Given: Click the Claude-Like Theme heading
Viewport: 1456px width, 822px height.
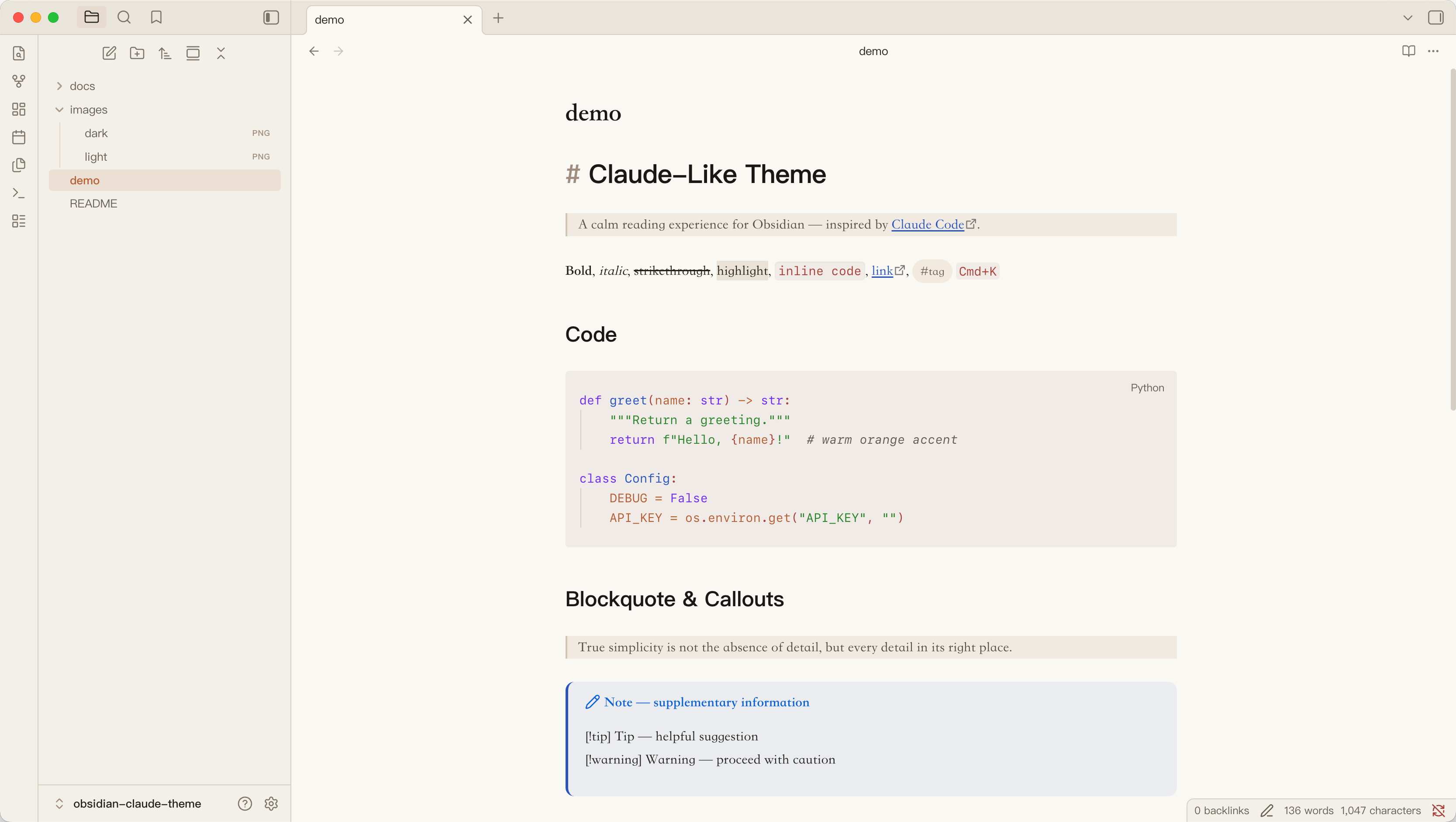Looking at the screenshot, I should pyautogui.click(x=707, y=174).
